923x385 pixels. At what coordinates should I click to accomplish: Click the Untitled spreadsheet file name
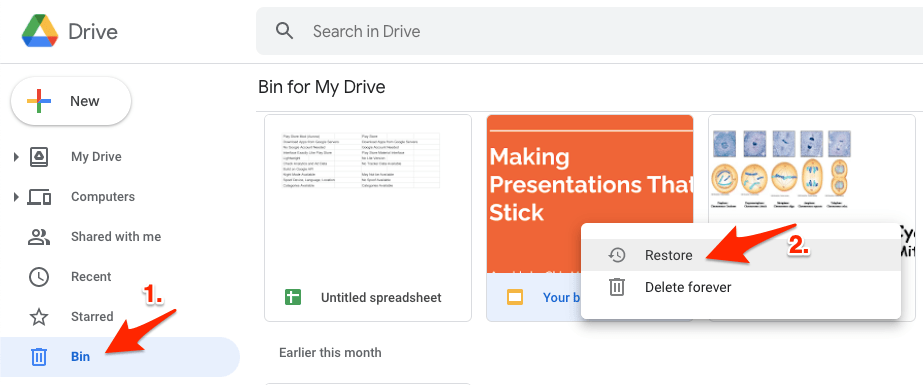click(x=381, y=297)
